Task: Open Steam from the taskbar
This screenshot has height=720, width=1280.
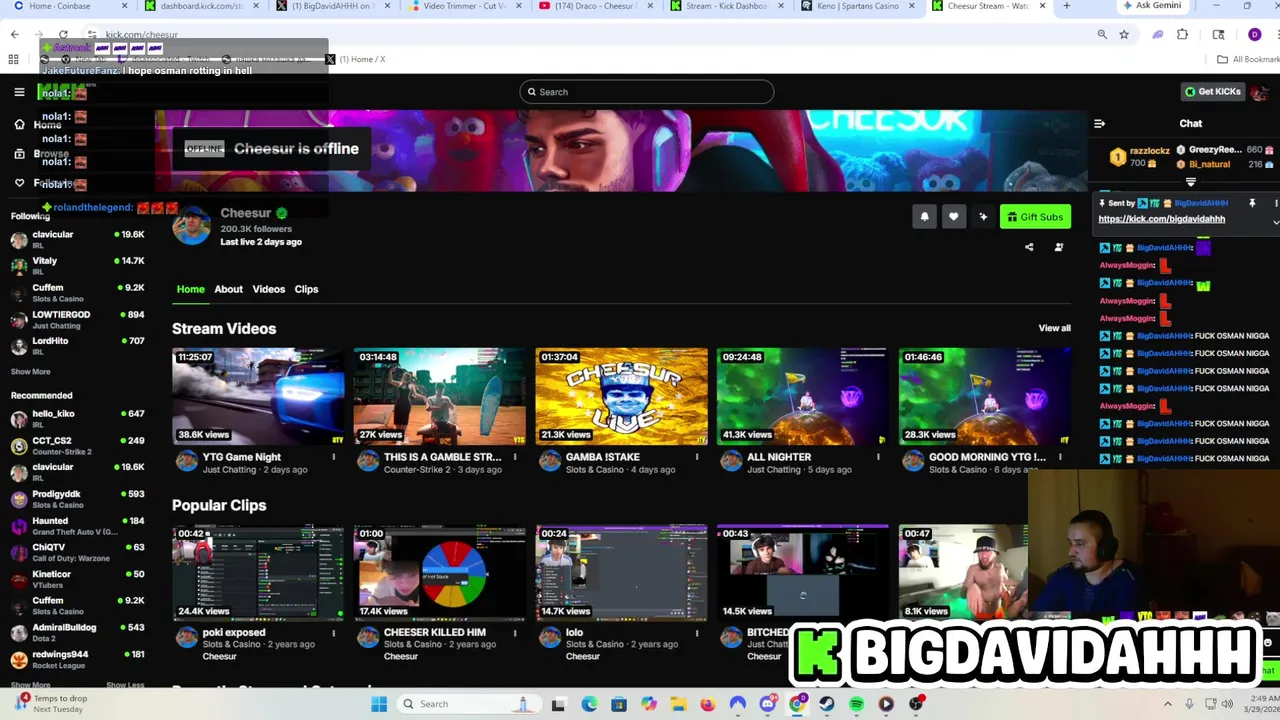Action: (x=827, y=704)
